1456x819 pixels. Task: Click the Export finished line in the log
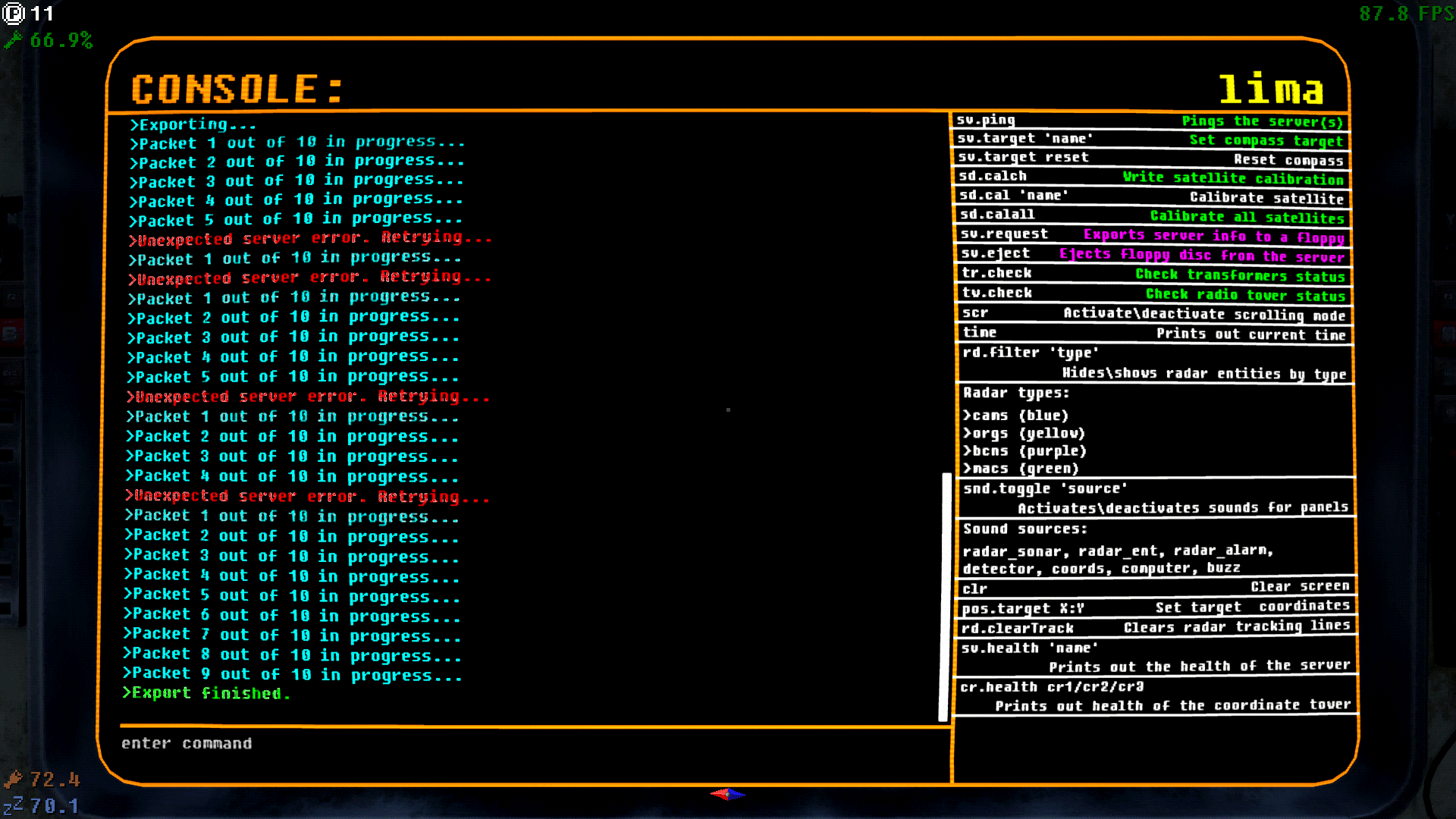(207, 693)
